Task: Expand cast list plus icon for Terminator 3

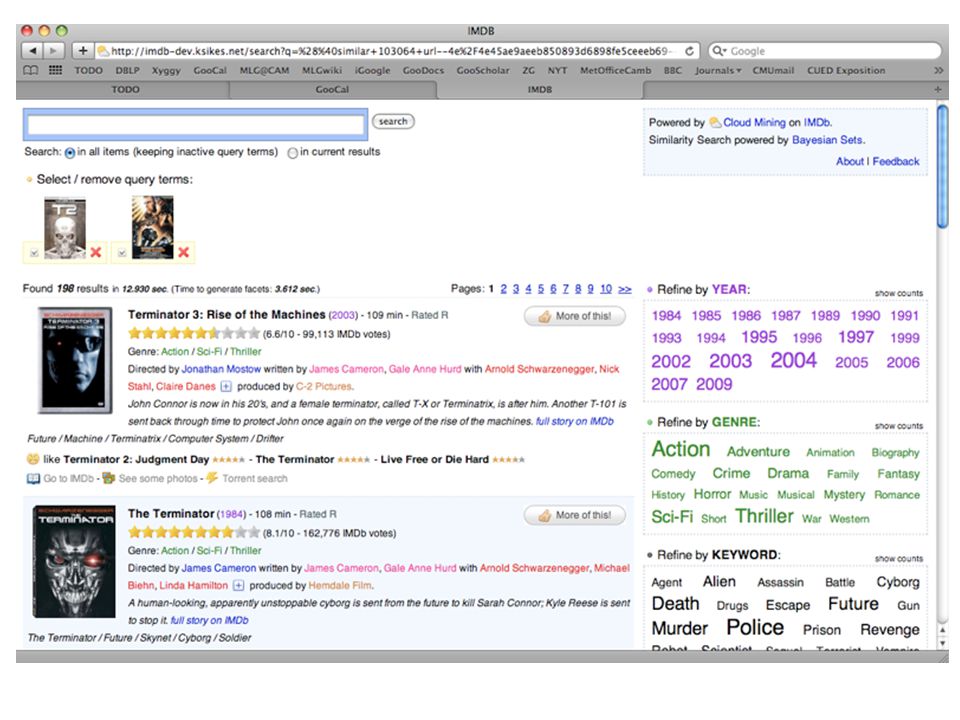Action: point(226,386)
